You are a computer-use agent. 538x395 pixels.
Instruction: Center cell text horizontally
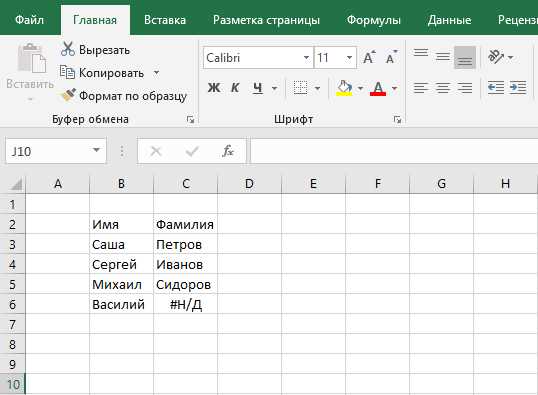[x=443, y=88]
